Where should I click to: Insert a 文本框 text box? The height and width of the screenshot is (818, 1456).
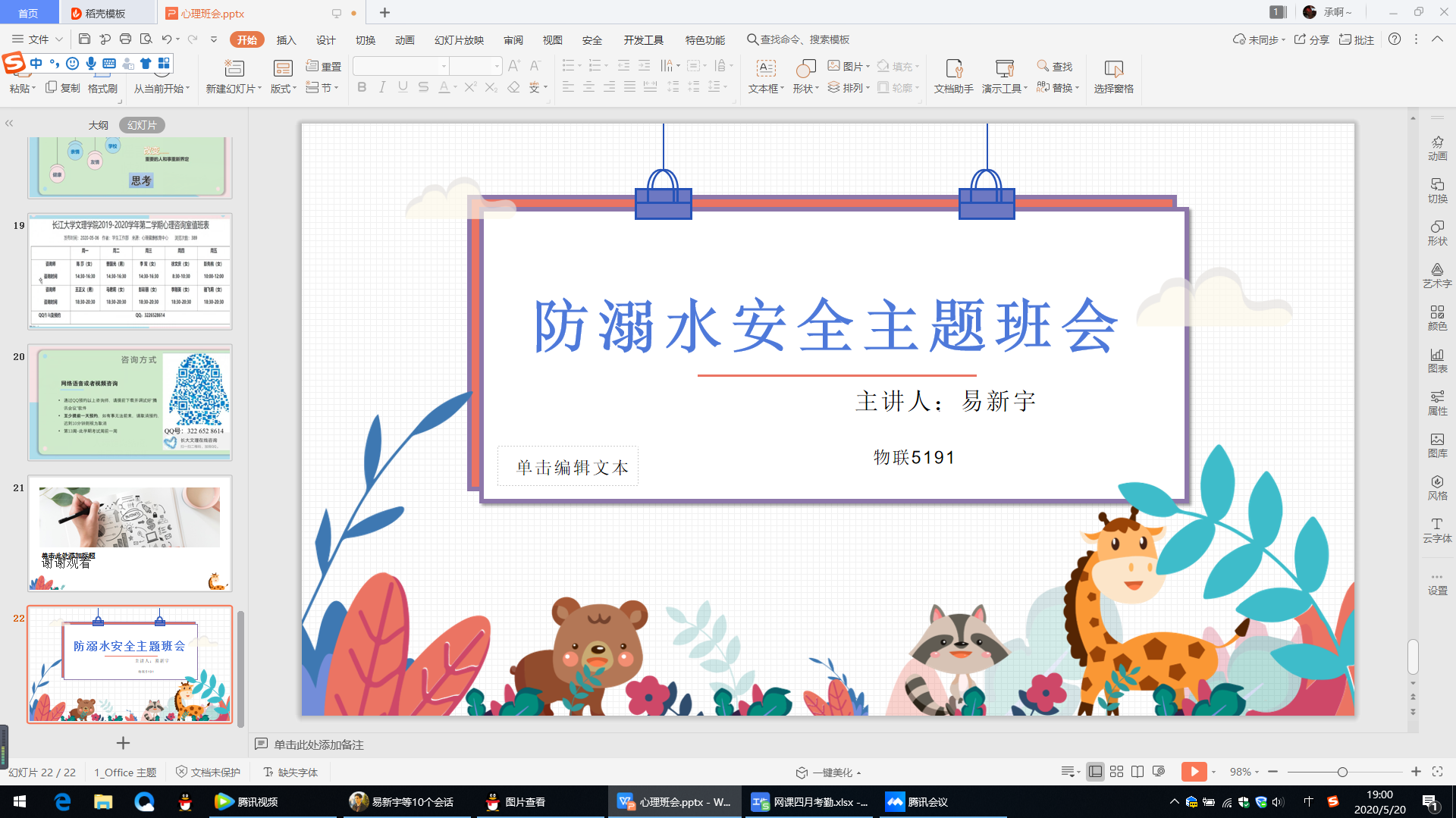point(766,77)
